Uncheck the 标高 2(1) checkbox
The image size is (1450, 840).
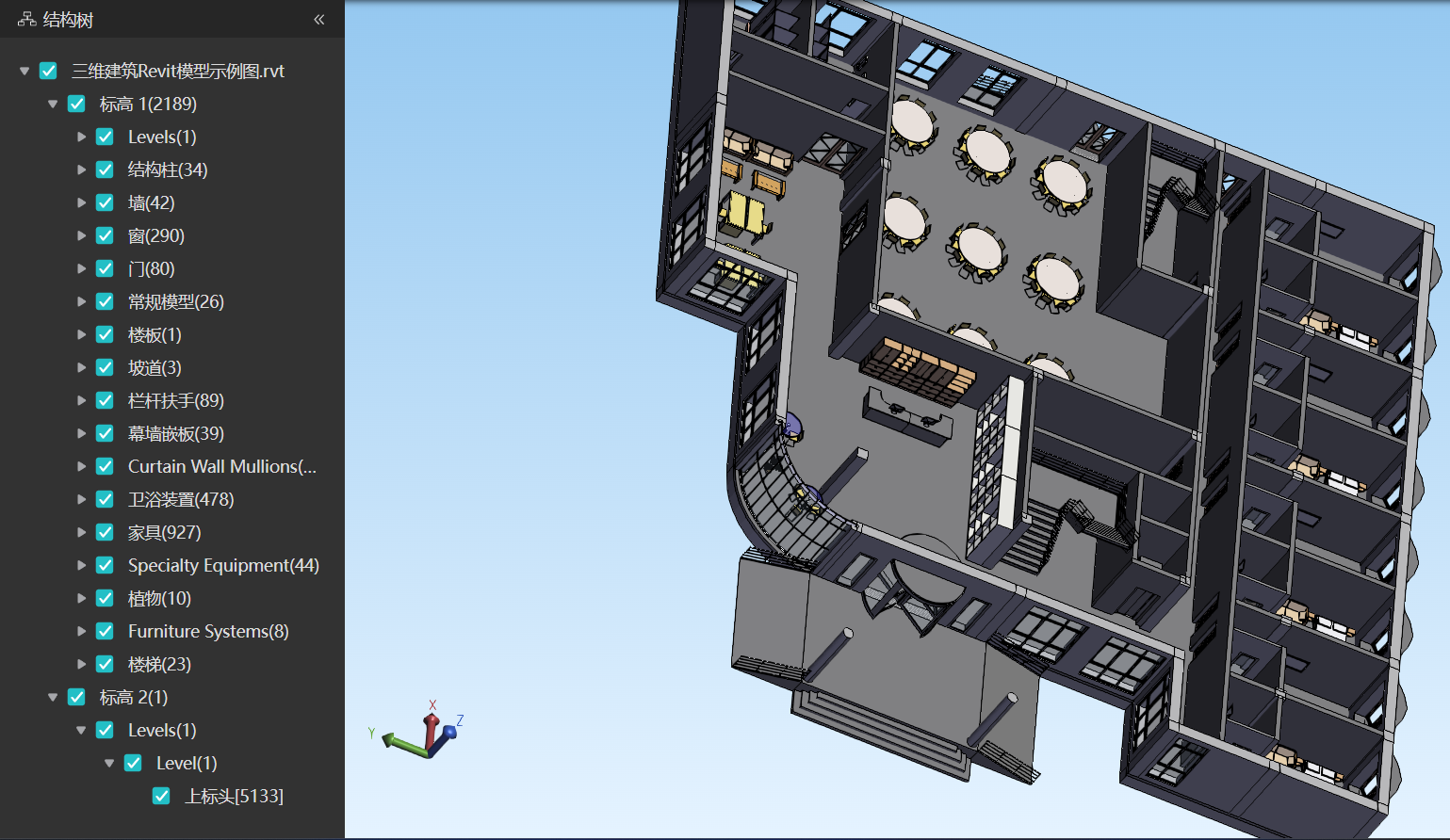coord(76,697)
